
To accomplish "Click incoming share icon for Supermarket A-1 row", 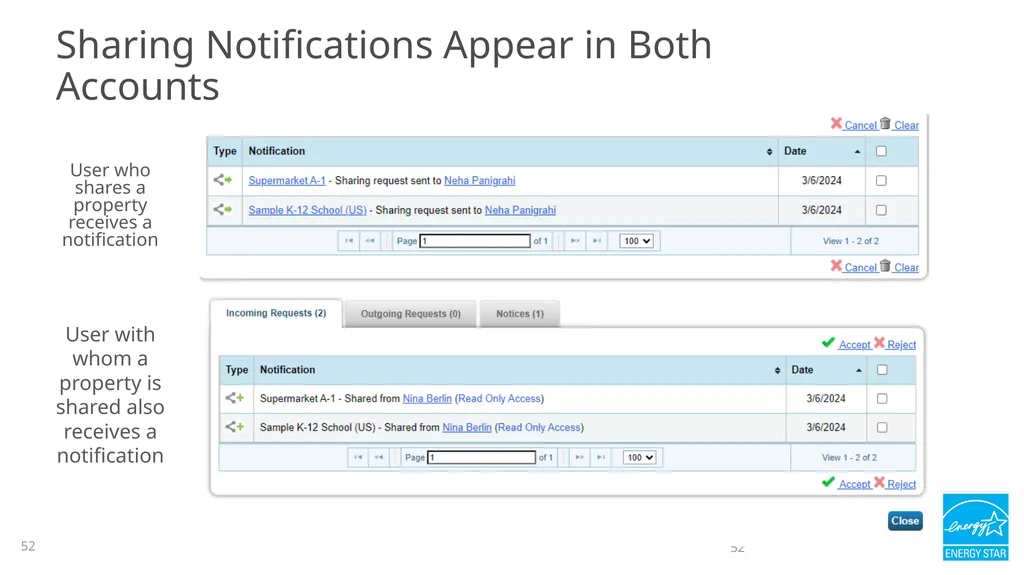I will point(234,397).
